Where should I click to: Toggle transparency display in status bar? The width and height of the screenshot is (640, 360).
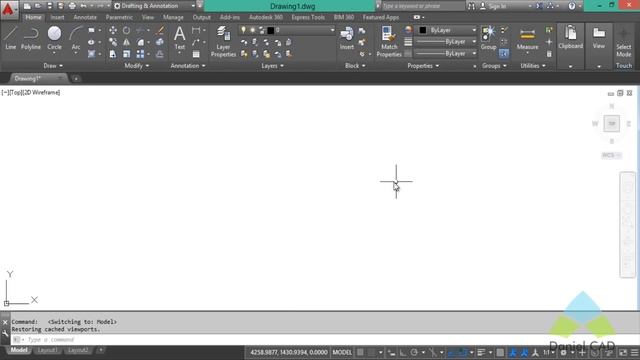(x=500, y=352)
